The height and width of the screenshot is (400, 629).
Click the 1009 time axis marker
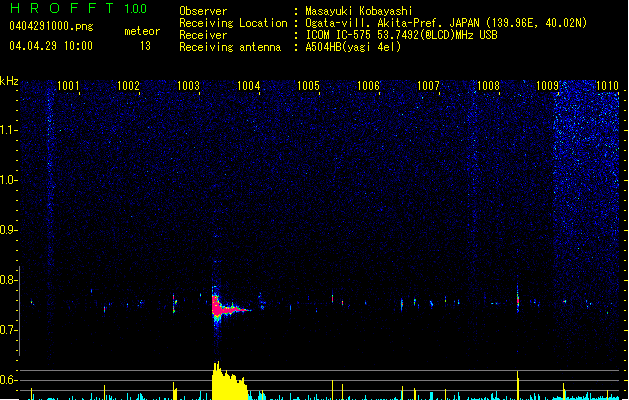(x=548, y=86)
